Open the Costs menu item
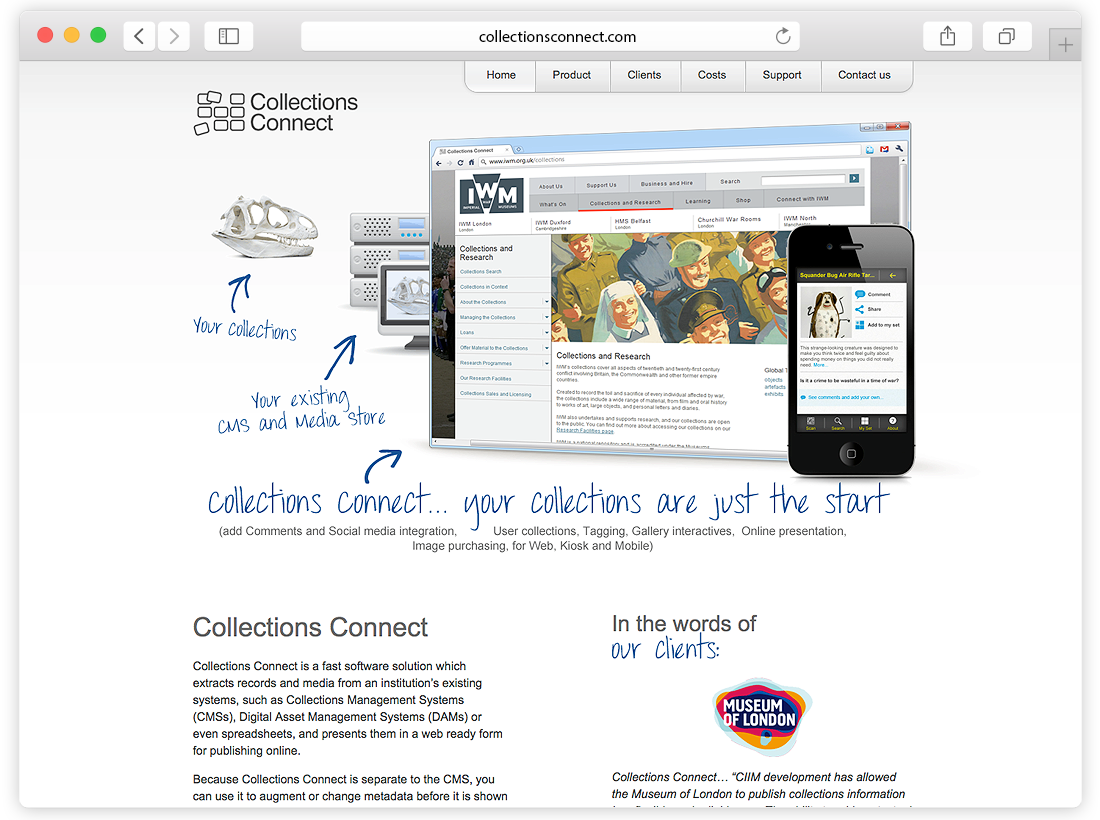Screen dimensions: 1100x820 click(711, 75)
